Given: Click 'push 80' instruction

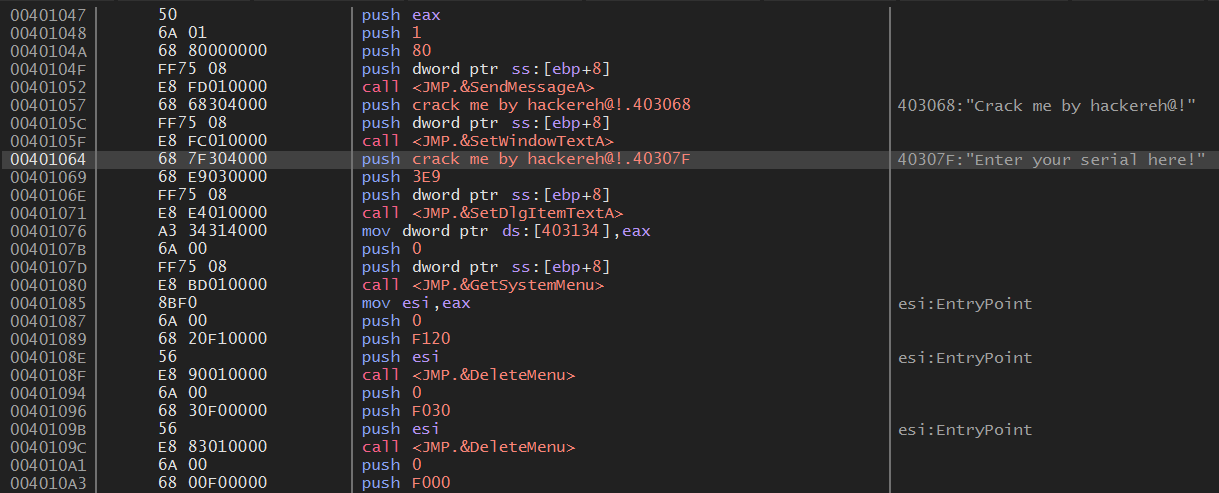Looking at the screenshot, I should (x=394, y=50).
